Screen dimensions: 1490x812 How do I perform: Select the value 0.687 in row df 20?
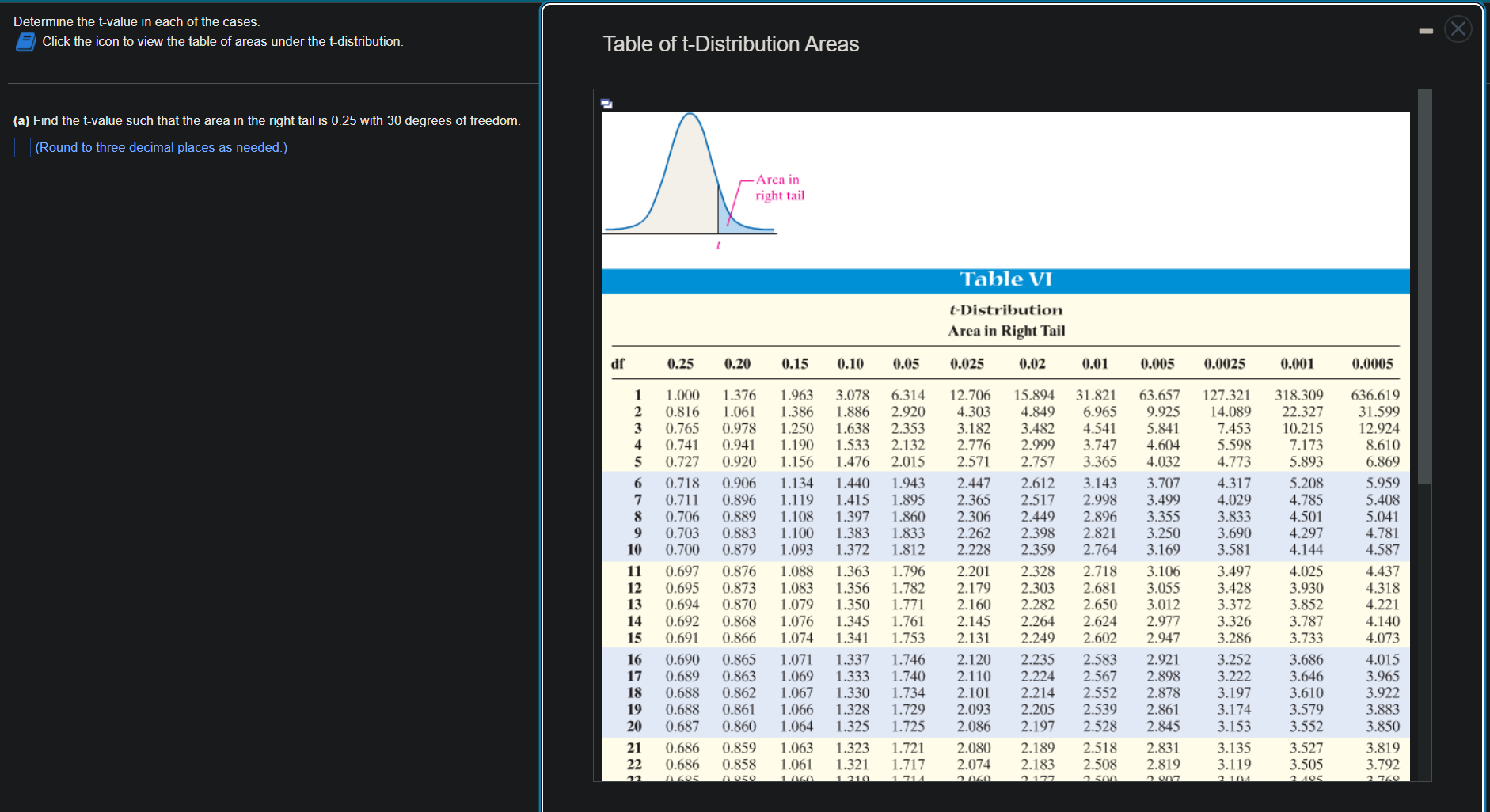(x=682, y=726)
